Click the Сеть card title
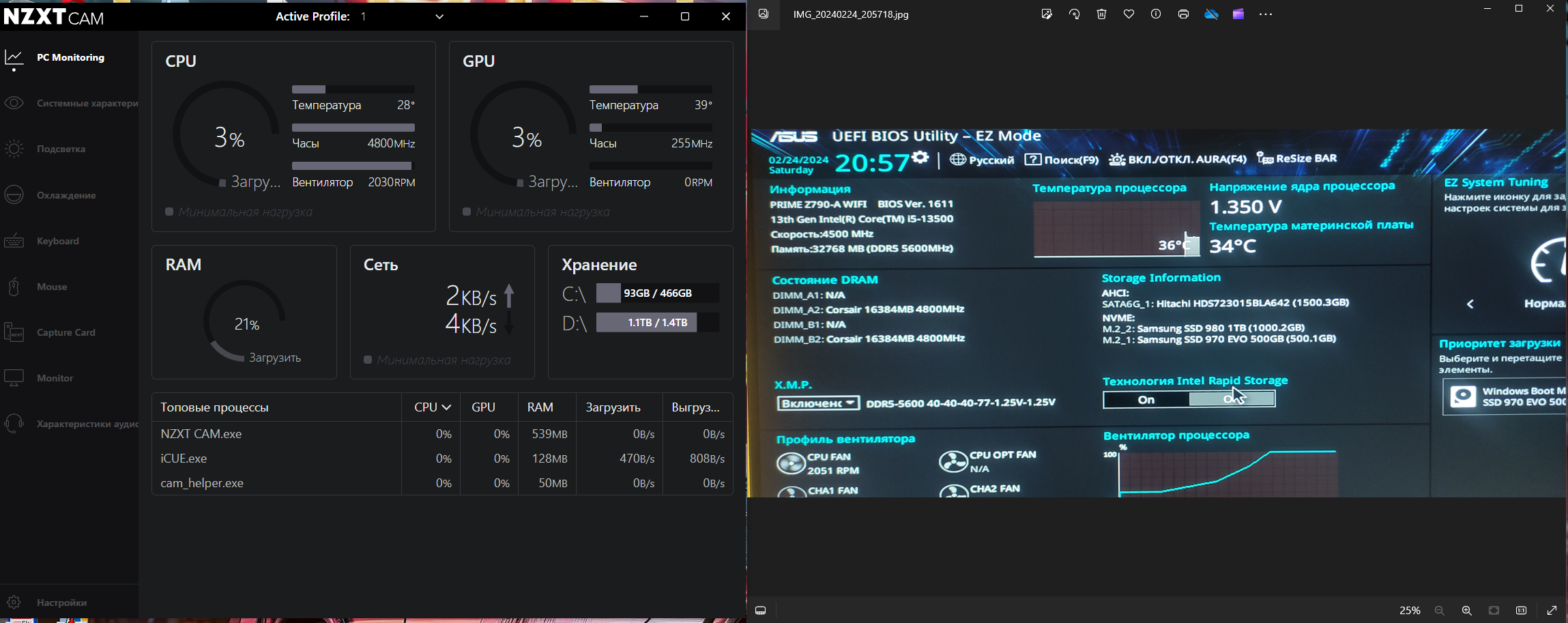This screenshot has width=1568, height=623. coord(381,265)
